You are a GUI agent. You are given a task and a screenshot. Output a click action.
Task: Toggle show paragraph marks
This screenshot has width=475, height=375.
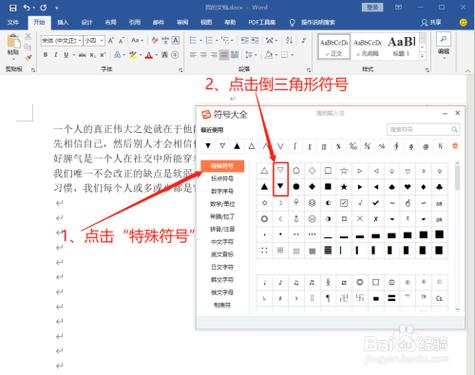click(304, 41)
